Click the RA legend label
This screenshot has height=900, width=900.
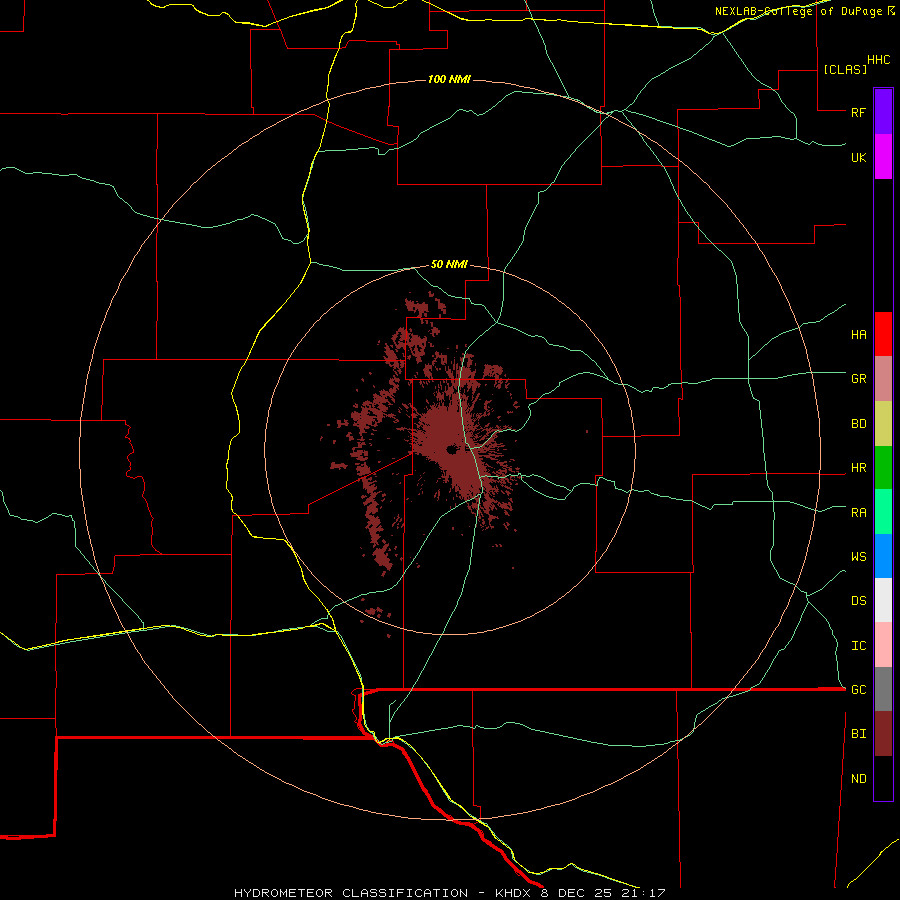pyautogui.click(x=858, y=512)
